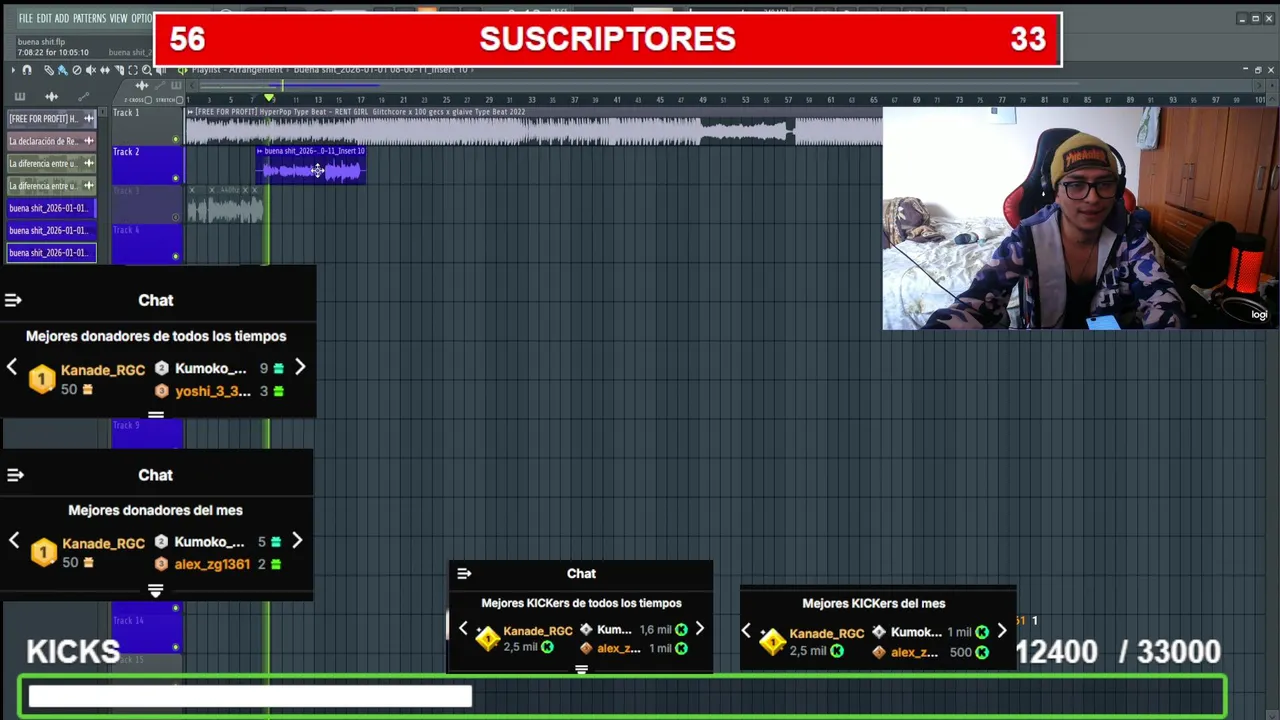Select the Paint brush tool

62,70
